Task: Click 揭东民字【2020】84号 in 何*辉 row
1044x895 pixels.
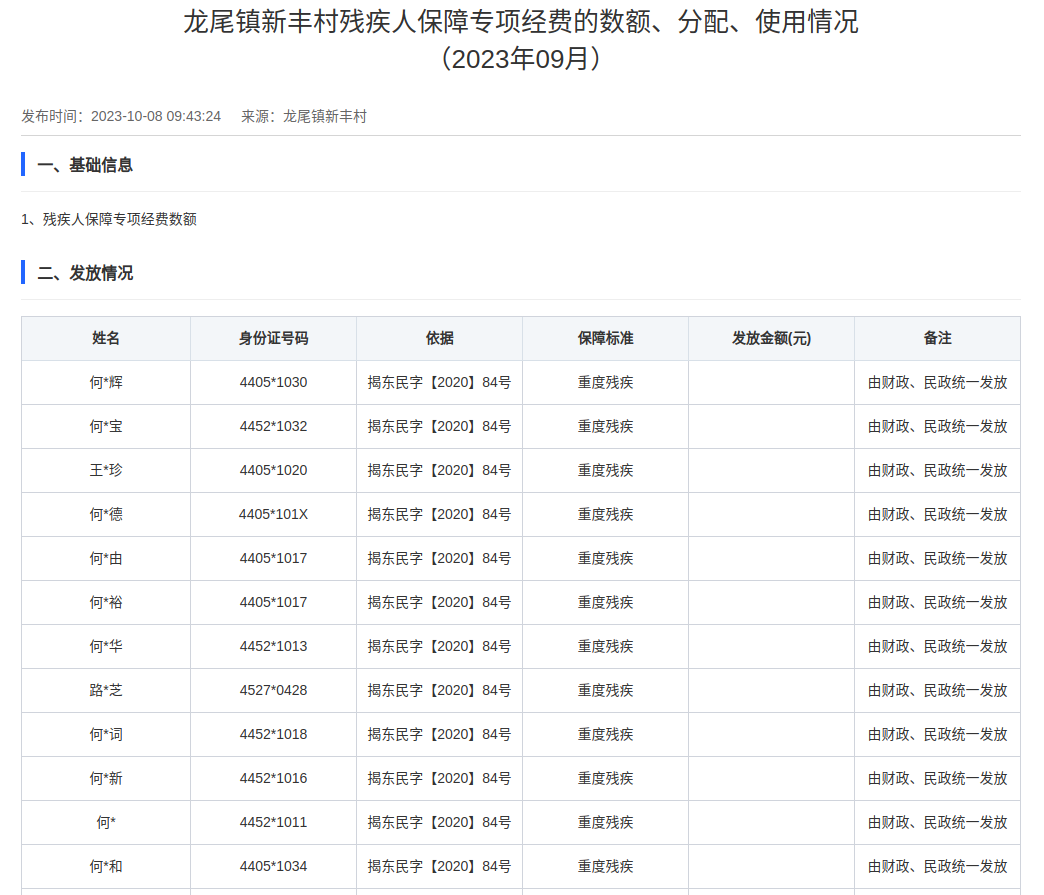Action: 439,383
